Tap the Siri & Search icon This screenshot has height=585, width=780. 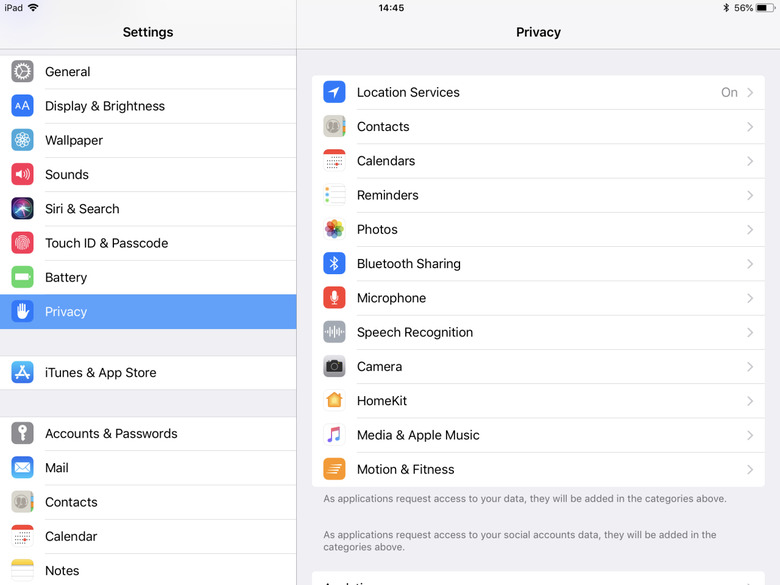pos(22,209)
